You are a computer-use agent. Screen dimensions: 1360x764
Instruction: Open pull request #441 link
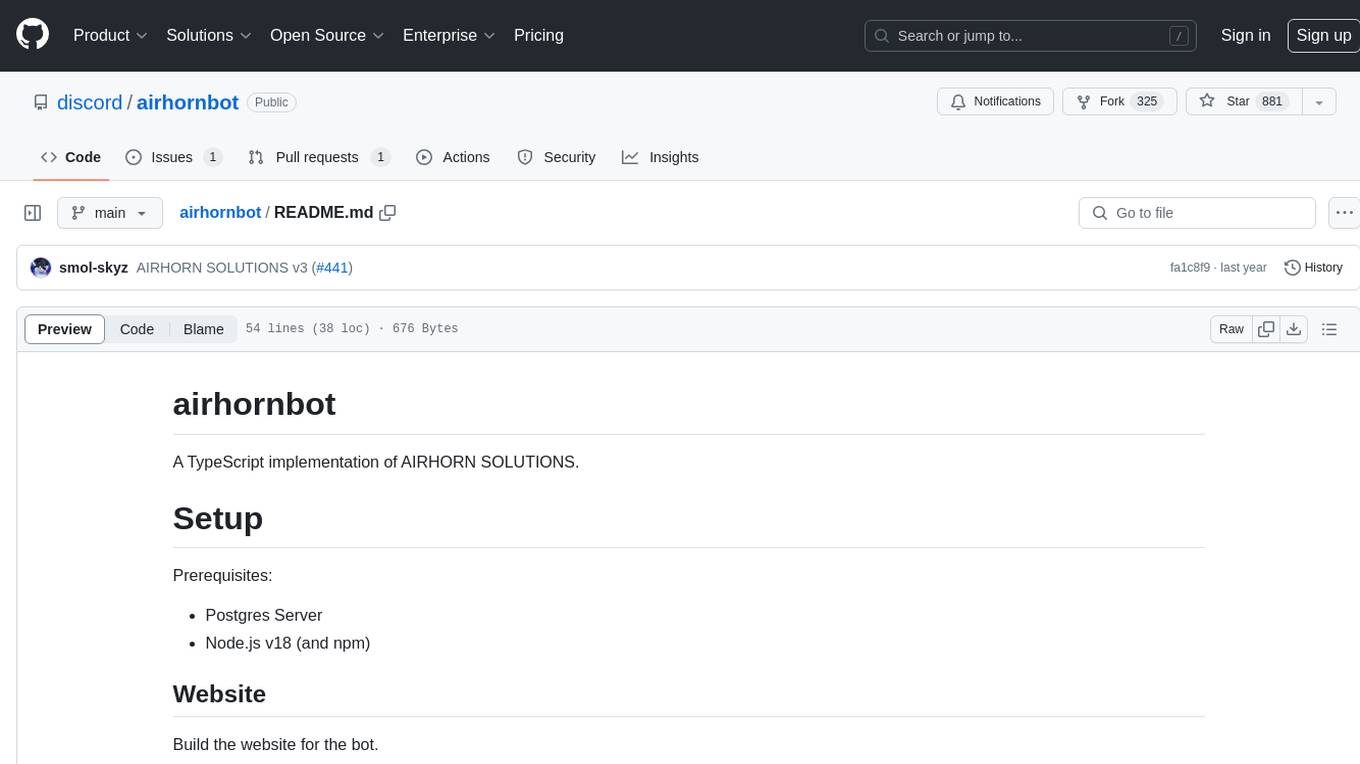tap(332, 268)
